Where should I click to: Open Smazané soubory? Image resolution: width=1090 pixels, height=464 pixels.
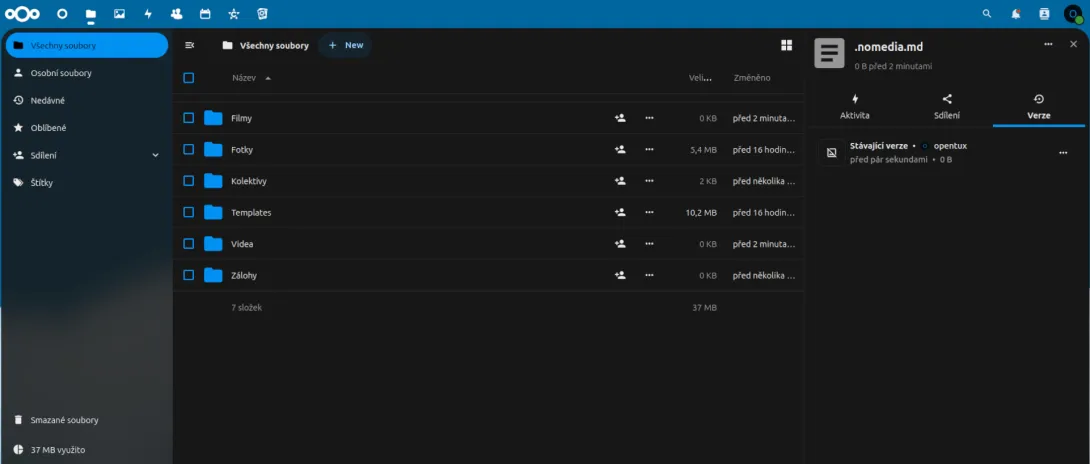click(x=87, y=420)
